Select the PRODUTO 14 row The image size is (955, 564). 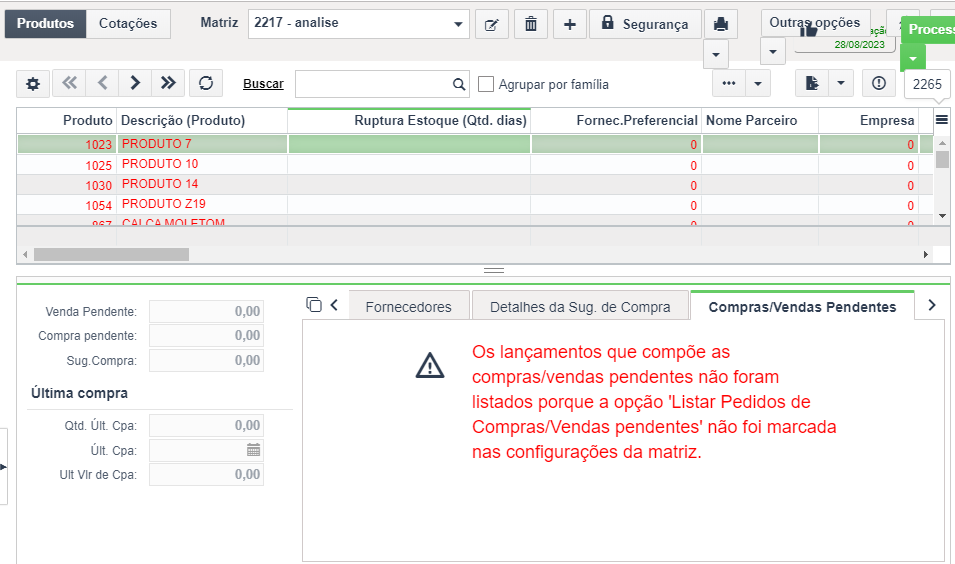(475, 185)
